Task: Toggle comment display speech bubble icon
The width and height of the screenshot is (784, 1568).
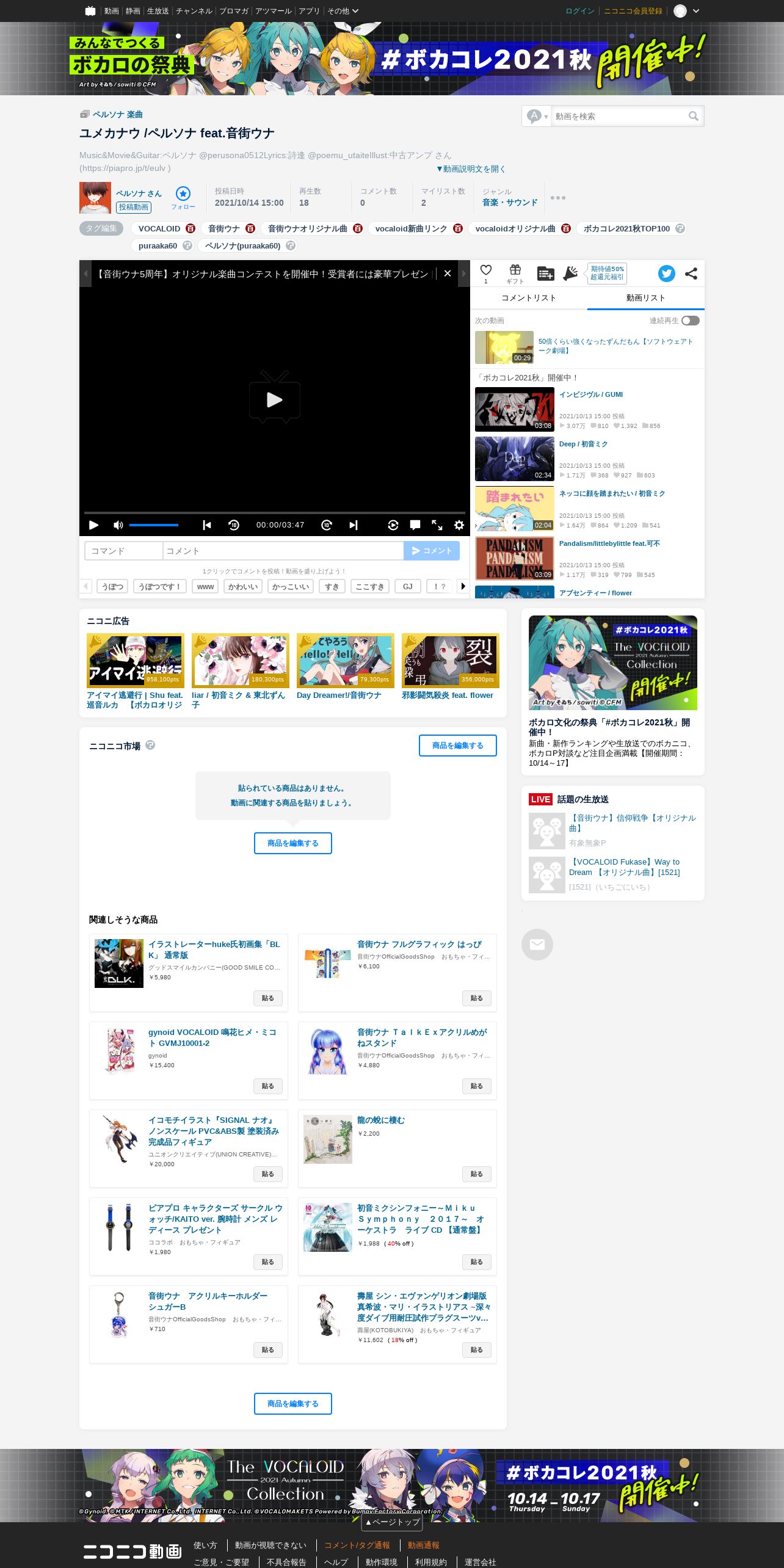Action: (x=415, y=525)
